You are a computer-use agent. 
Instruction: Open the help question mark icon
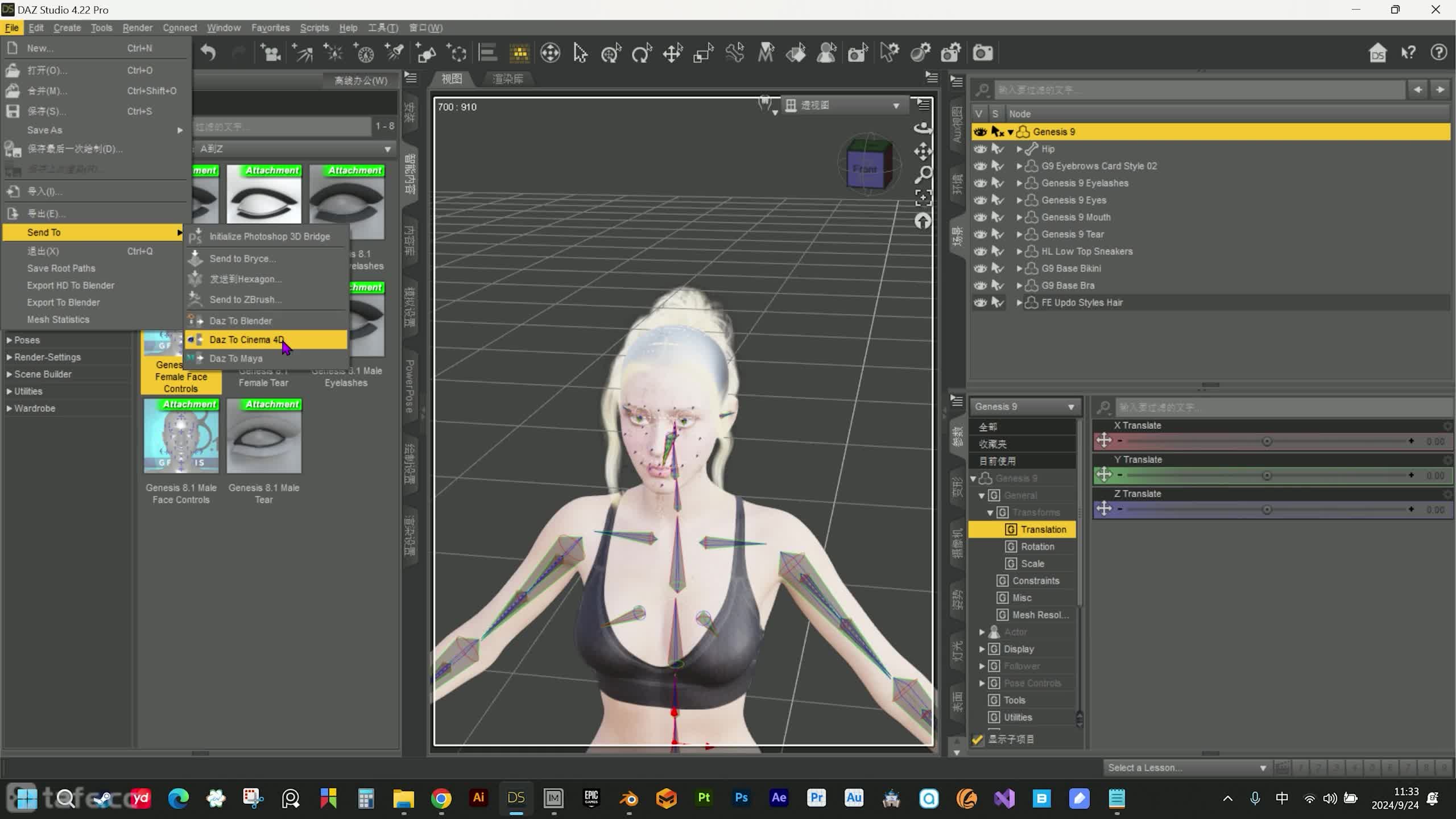pos(1439,53)
